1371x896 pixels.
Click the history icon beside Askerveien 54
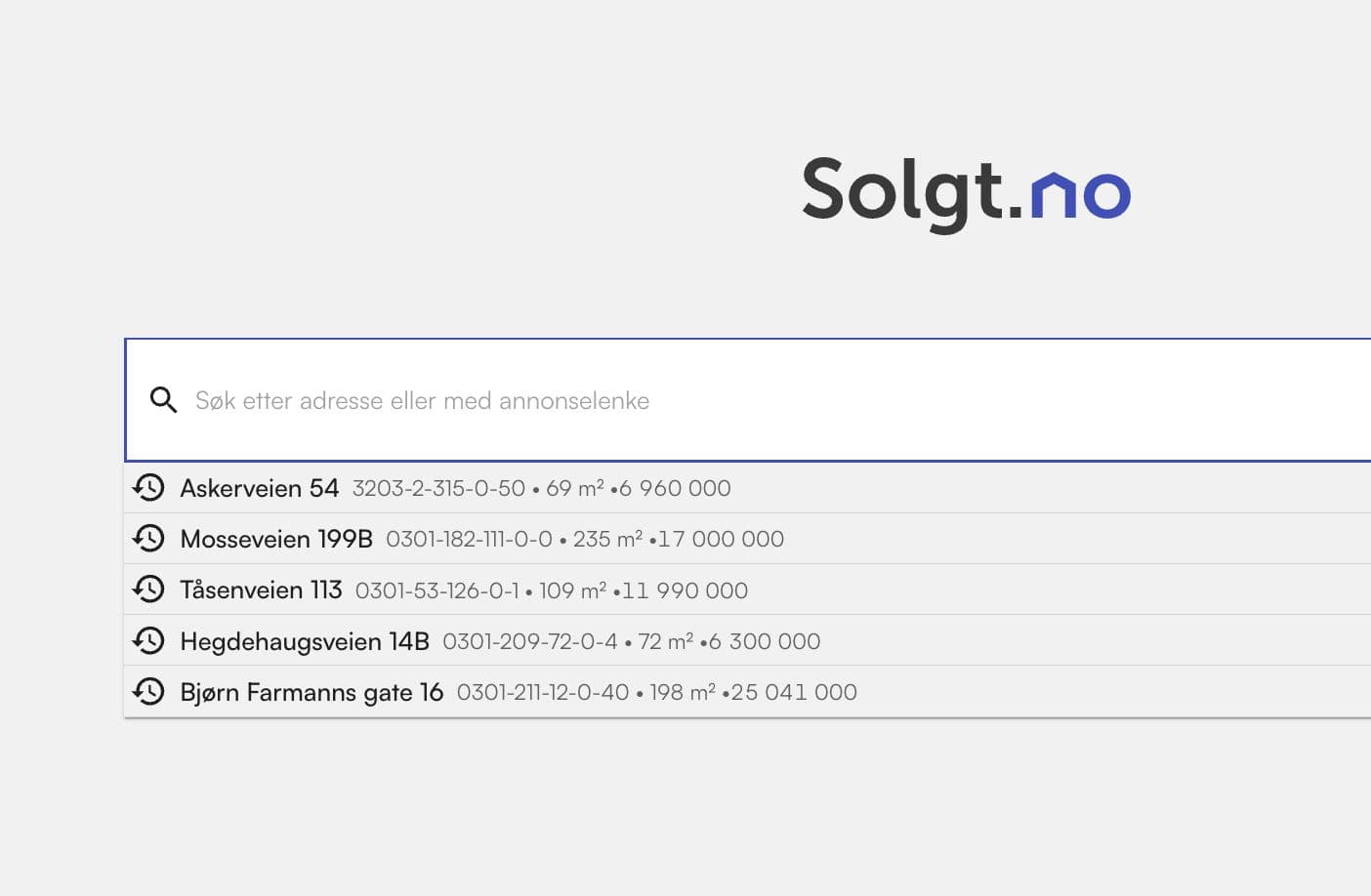pos(148,487)
